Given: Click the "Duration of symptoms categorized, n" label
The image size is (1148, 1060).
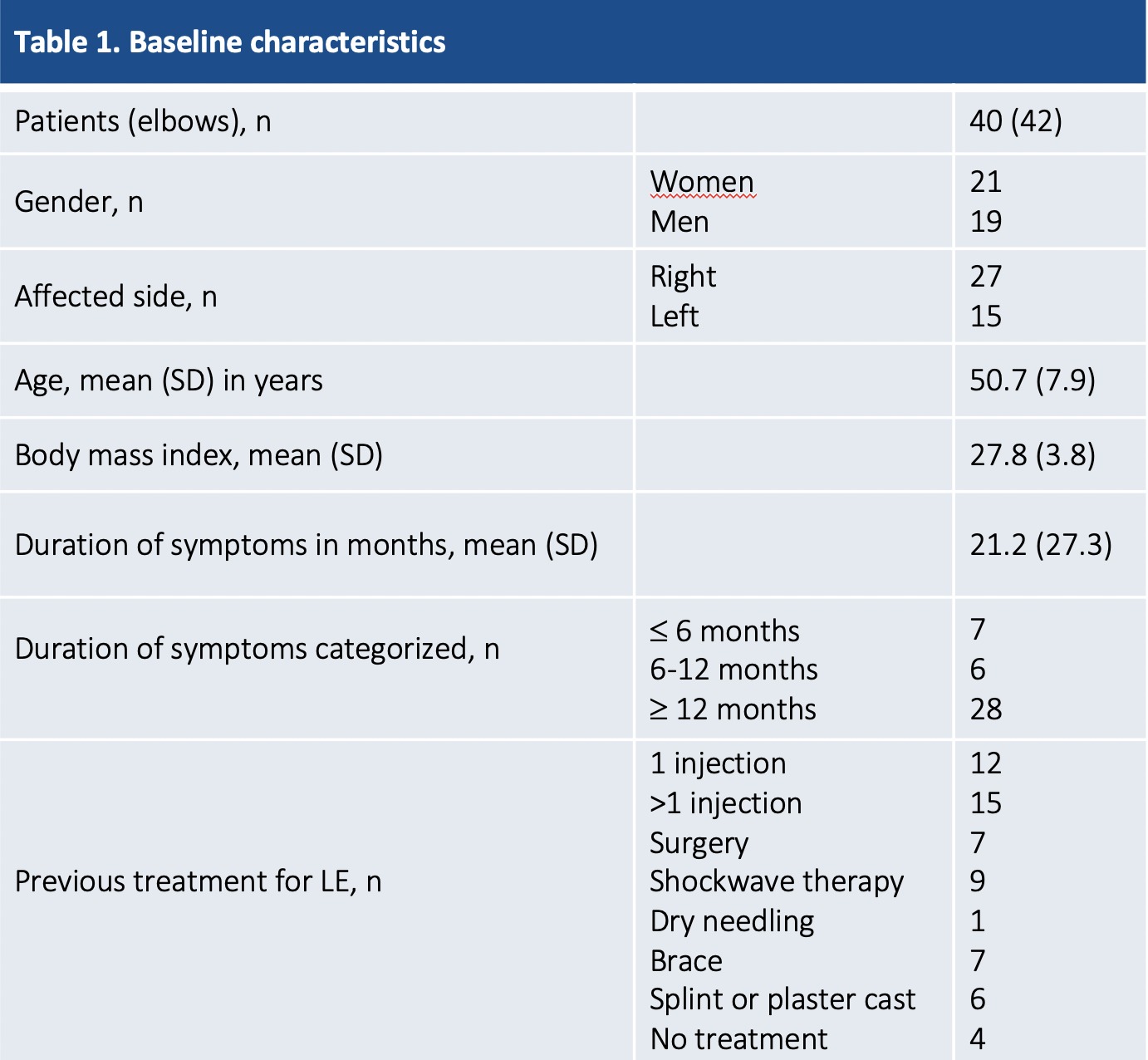Looking at the screenshot, I should click(x=257, y=649).
